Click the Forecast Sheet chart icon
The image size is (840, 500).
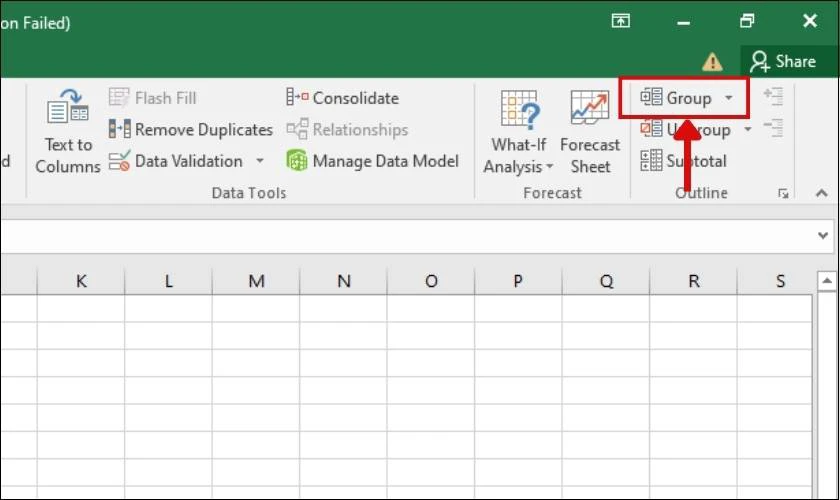tap(589, 107)
